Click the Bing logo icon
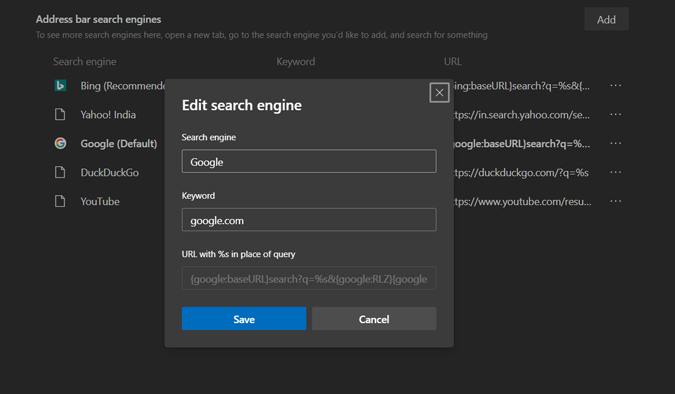The width and height of the screenshot is (675, 394). click(x=60, y=86)
